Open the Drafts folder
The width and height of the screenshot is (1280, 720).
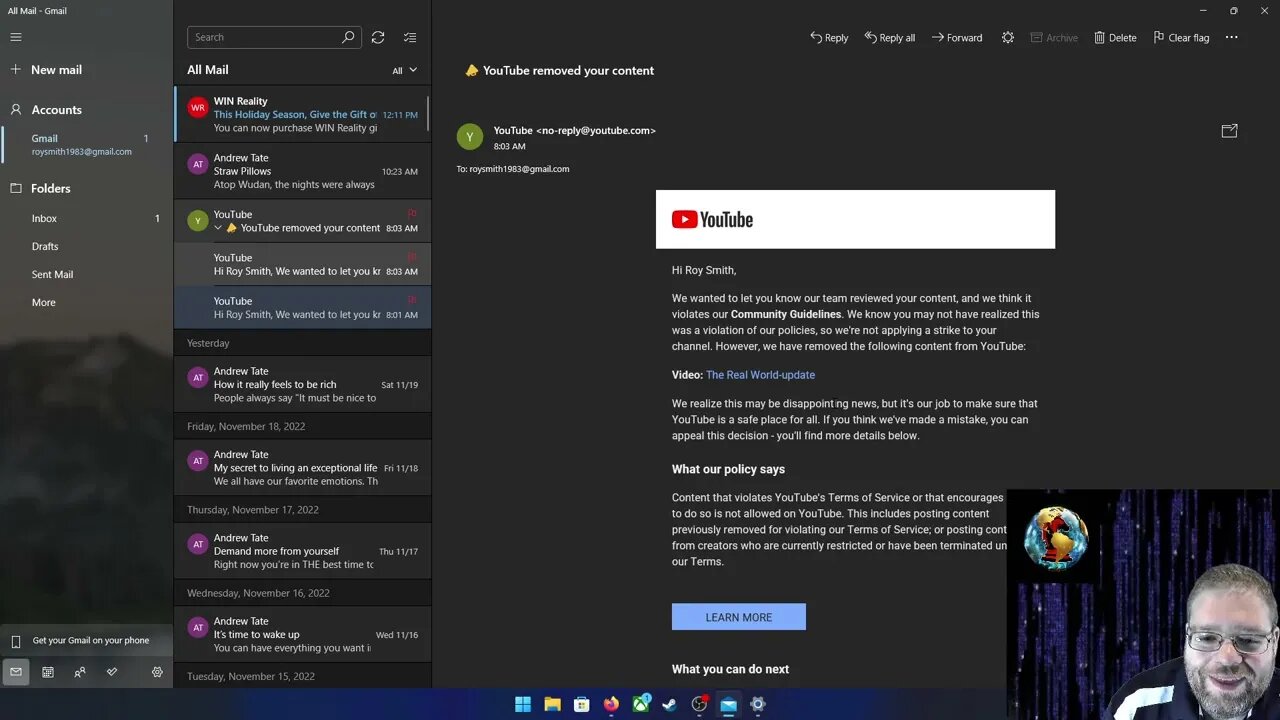pos(86,246)
